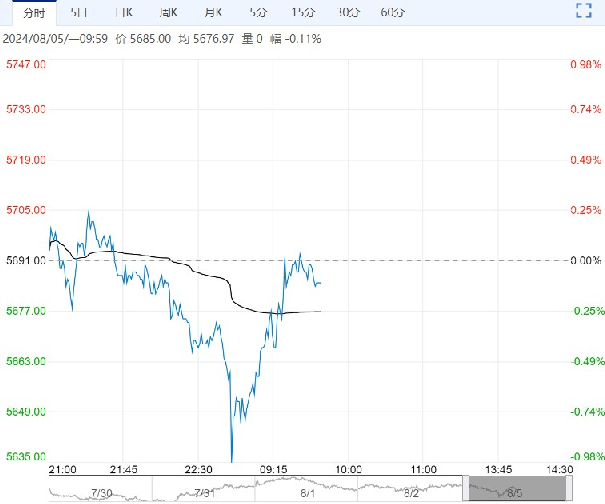Screen dimensions: 605x504
Task: Click the blue price line's lowest trough
Action: (x=231, y=461)
